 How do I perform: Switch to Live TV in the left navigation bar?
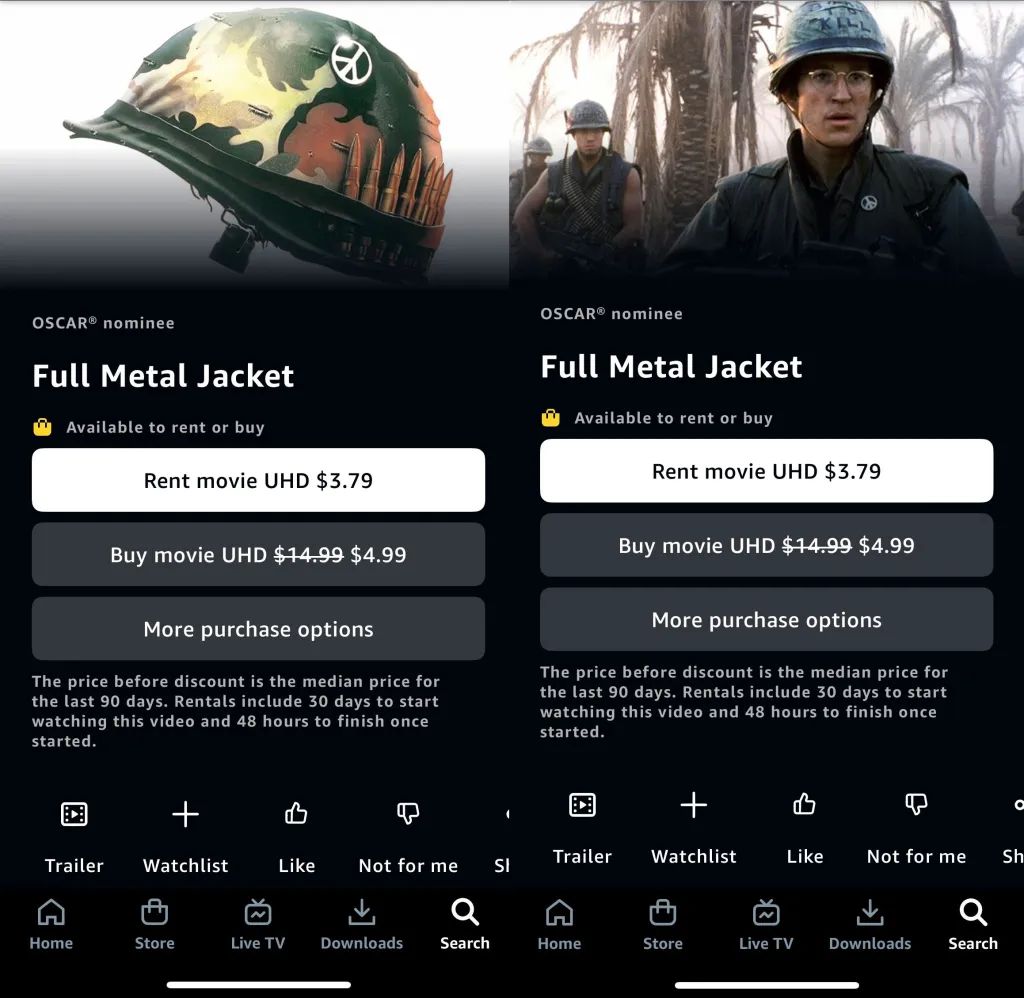pyautogui.click(x=258, y=925)
